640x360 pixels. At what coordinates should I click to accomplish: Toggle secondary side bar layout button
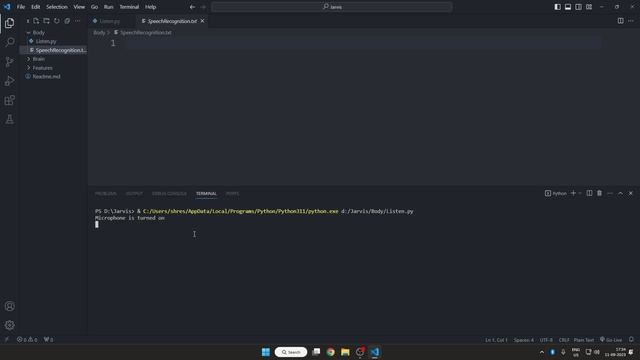click(578, 7)
